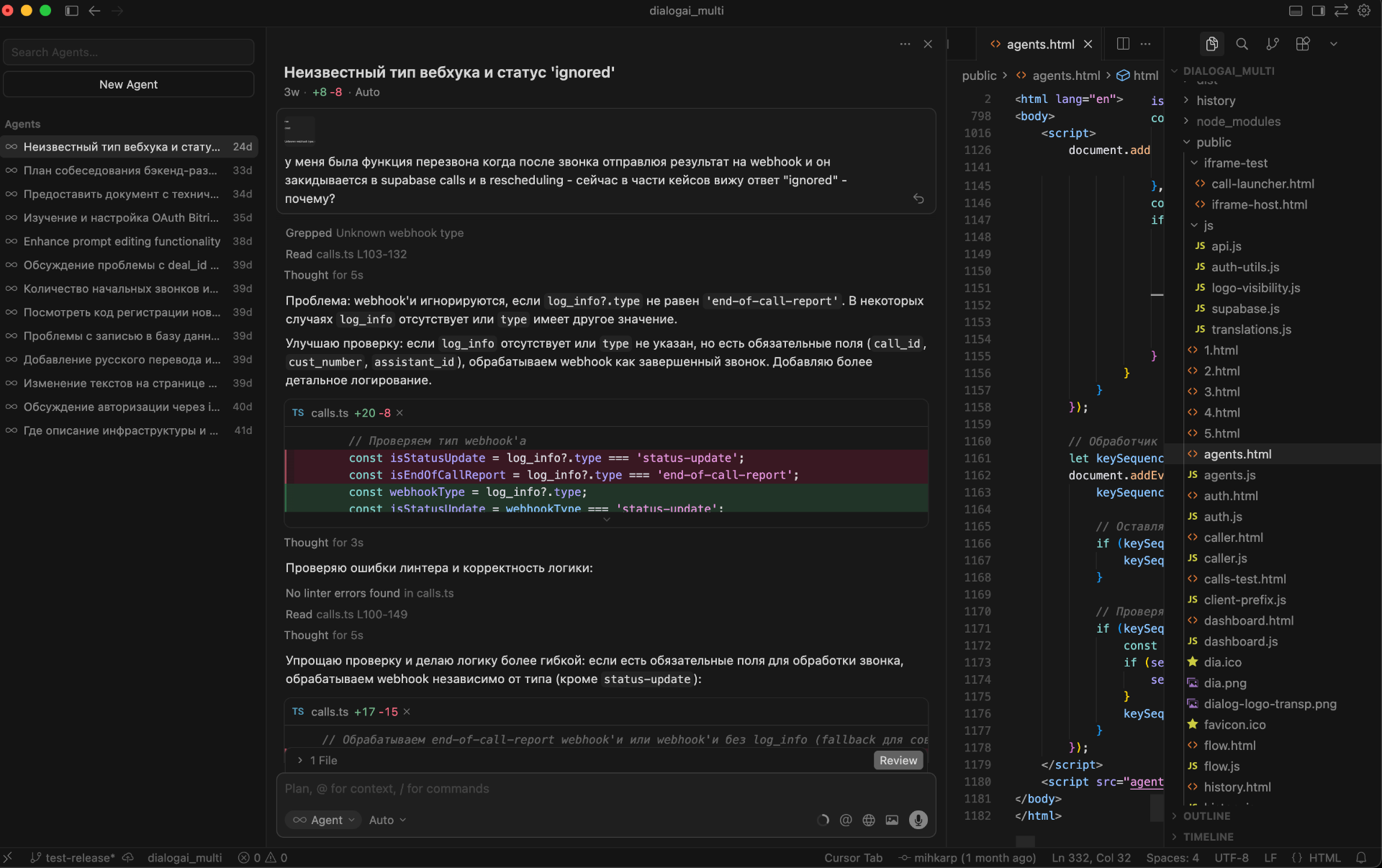
Task: Open the Search view icon
Action: tap(1242, 44)
